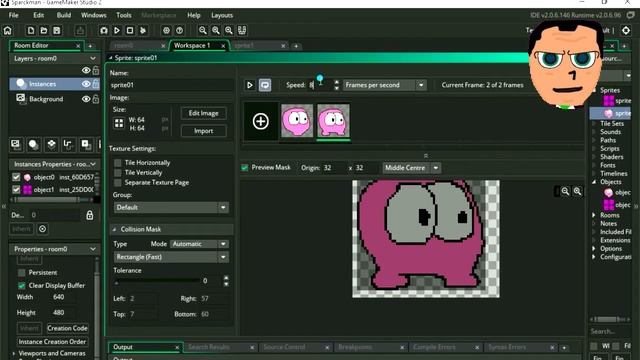Click Edit Image button
This screenshot has height=360, width=640.
203,113
